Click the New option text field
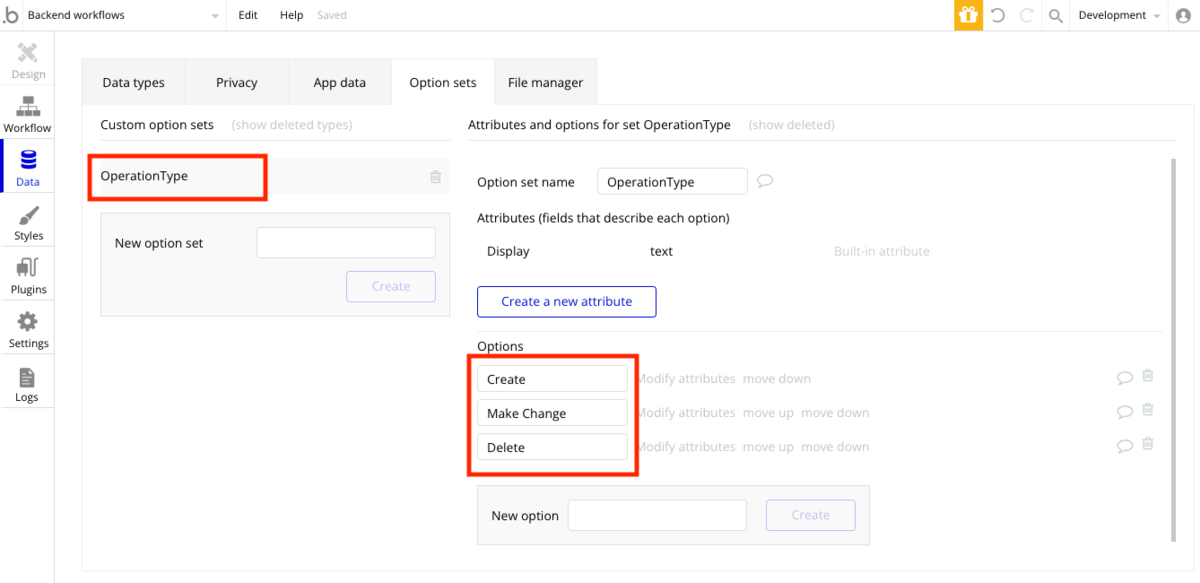The width and height of the screenshot is (1200, 583). click(657, 515)
